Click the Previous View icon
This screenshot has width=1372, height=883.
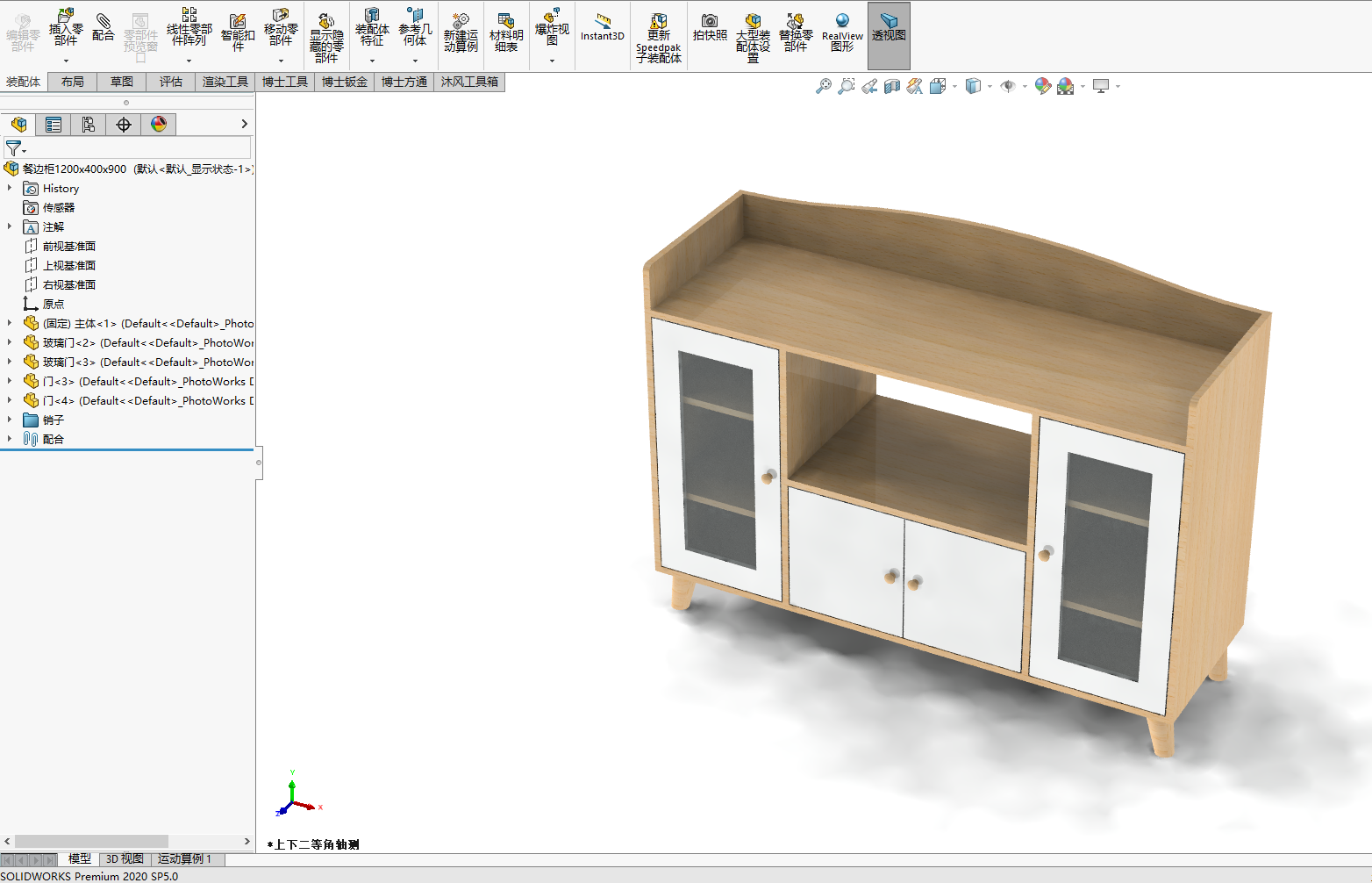[869, 86]
